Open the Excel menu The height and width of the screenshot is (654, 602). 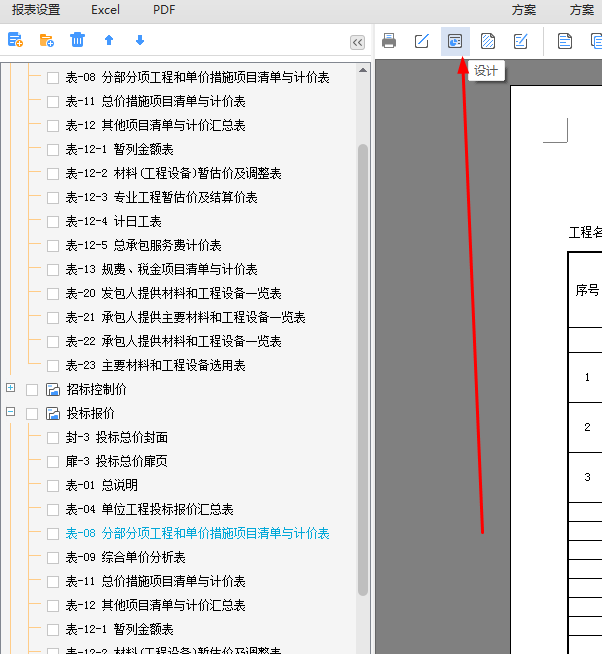click(x=105, y=10)
